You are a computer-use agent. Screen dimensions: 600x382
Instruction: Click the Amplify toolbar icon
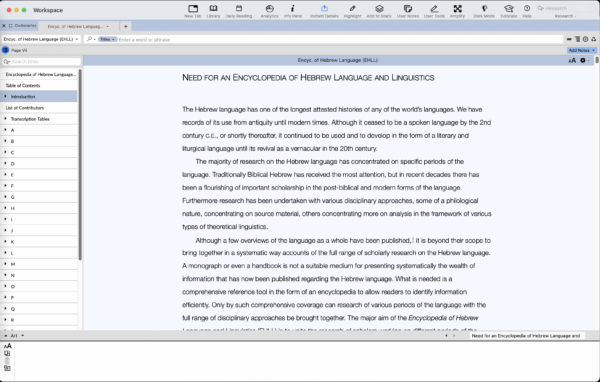(457, 11)
